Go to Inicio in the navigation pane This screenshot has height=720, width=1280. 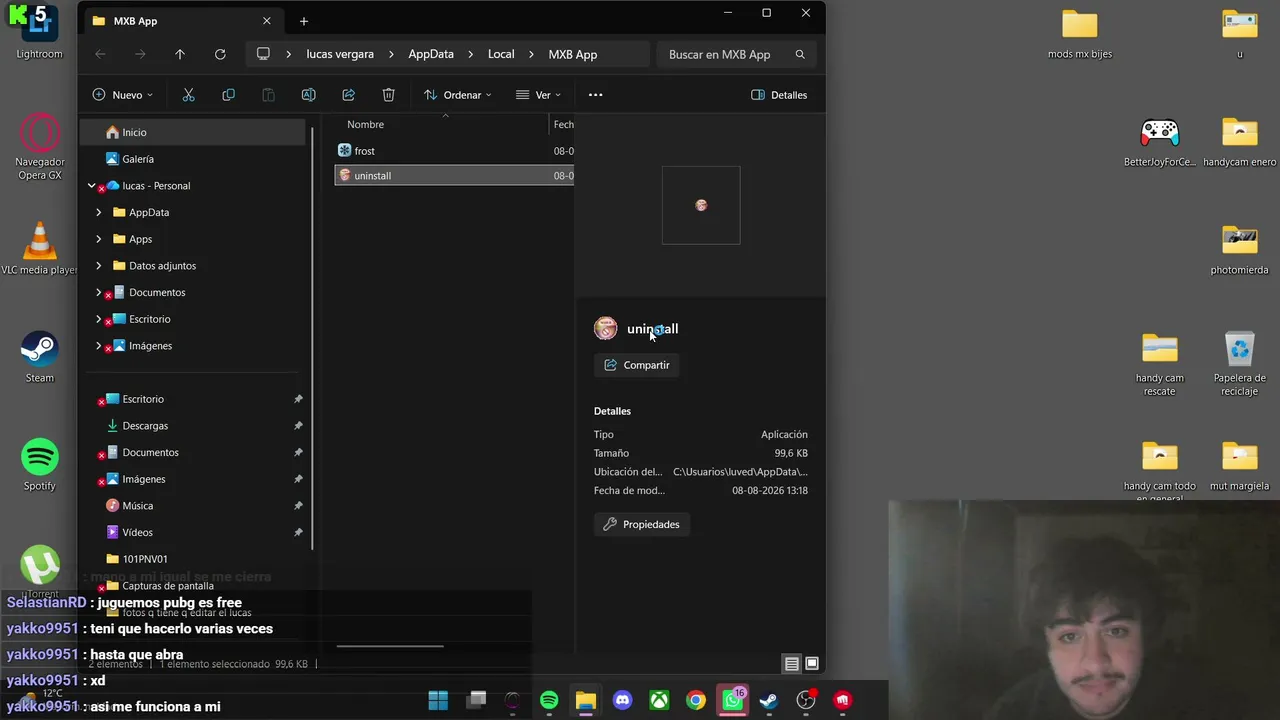tap(193, 132)
